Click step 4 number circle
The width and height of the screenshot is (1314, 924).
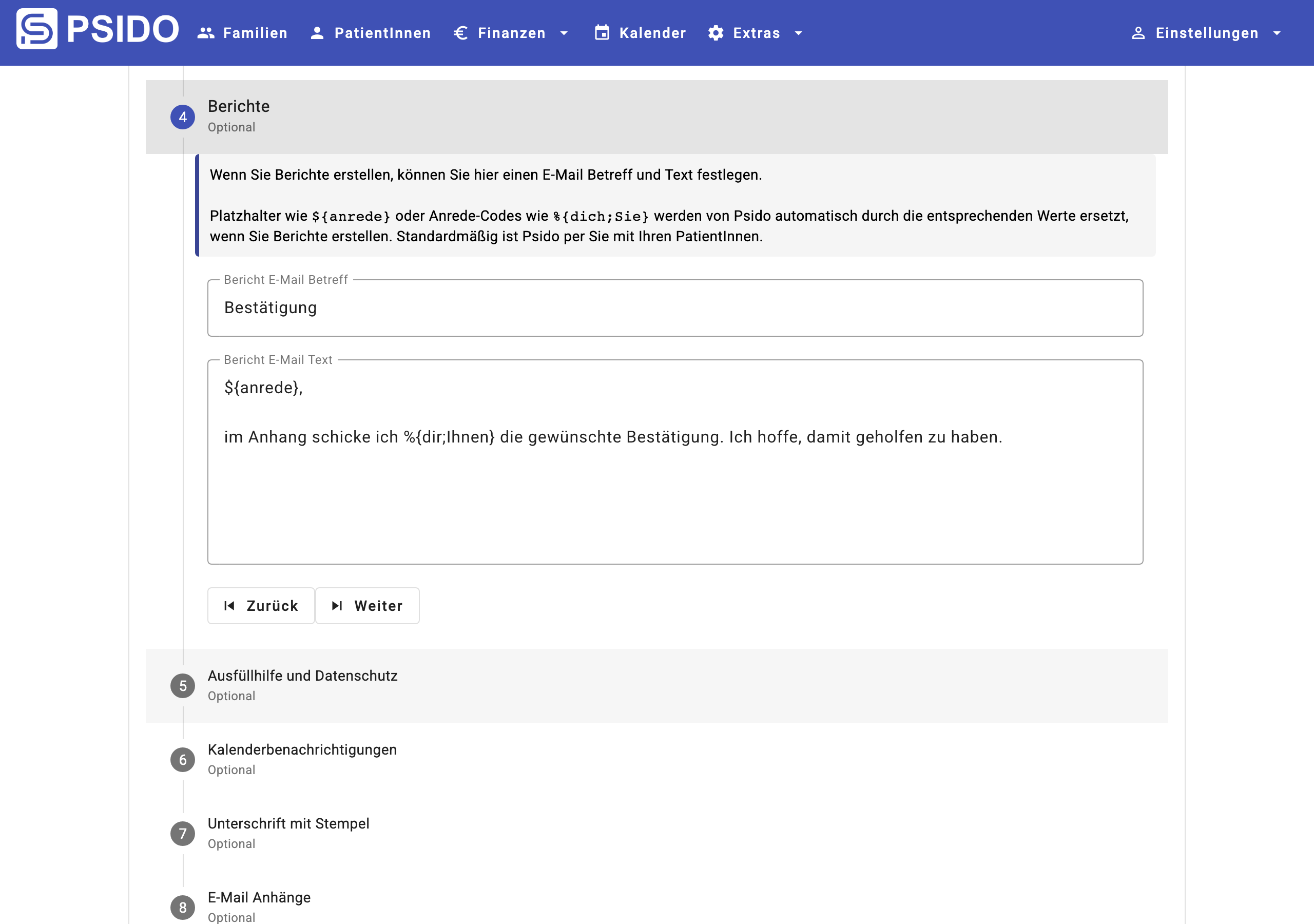pos(183,117)
